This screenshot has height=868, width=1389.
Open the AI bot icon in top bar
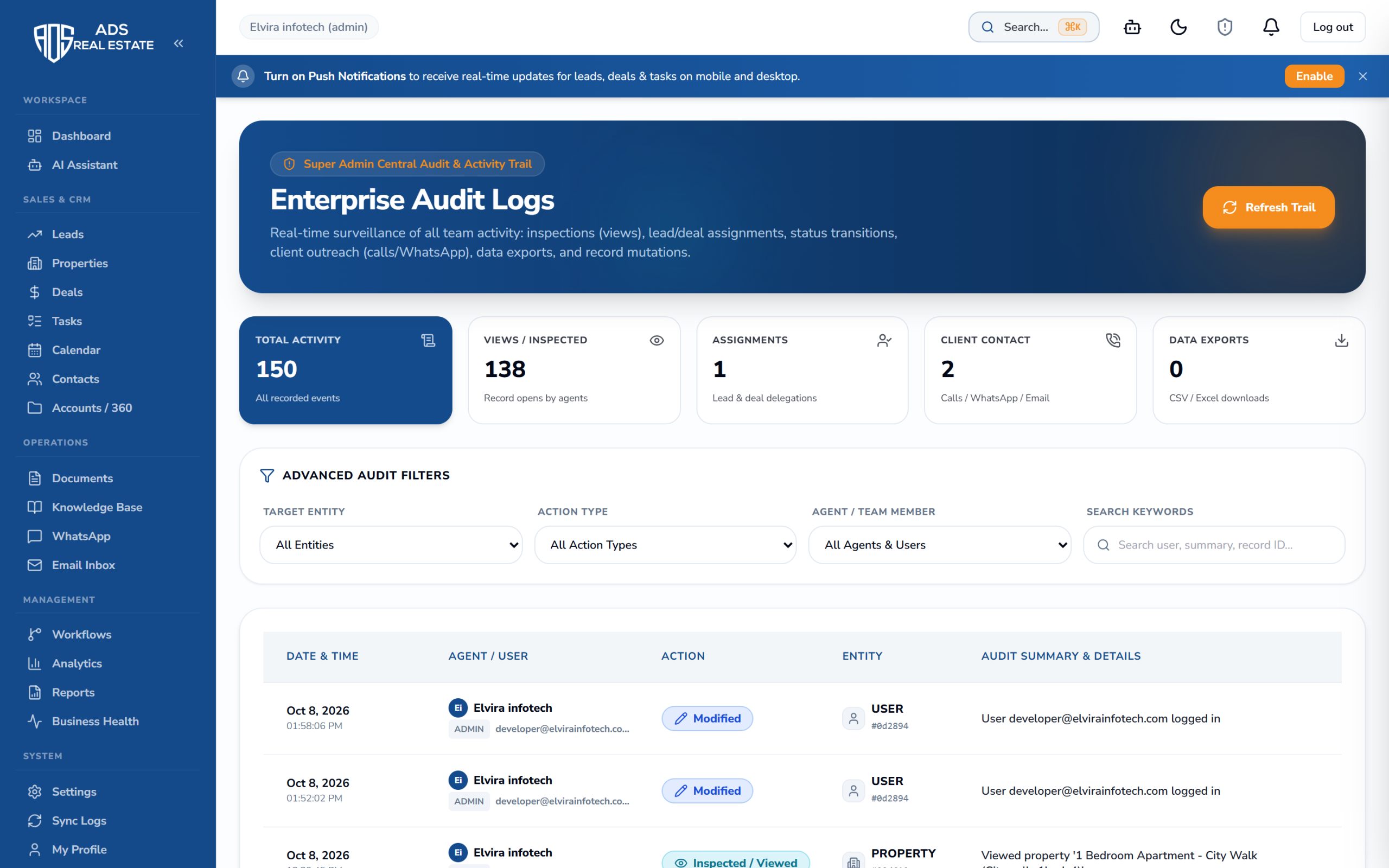pos(1132,27)
